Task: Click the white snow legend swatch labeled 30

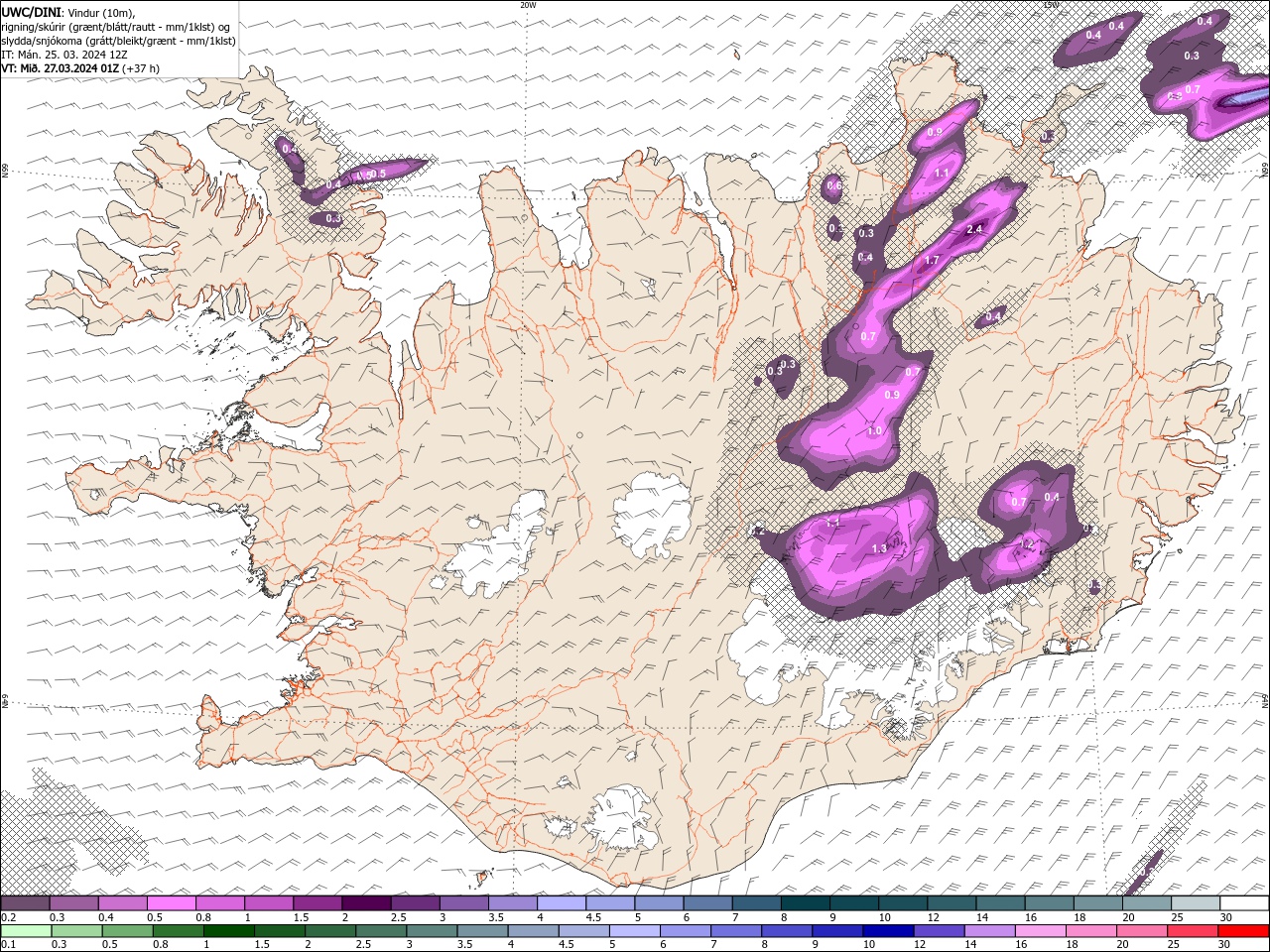Action: pos(1244,903)
